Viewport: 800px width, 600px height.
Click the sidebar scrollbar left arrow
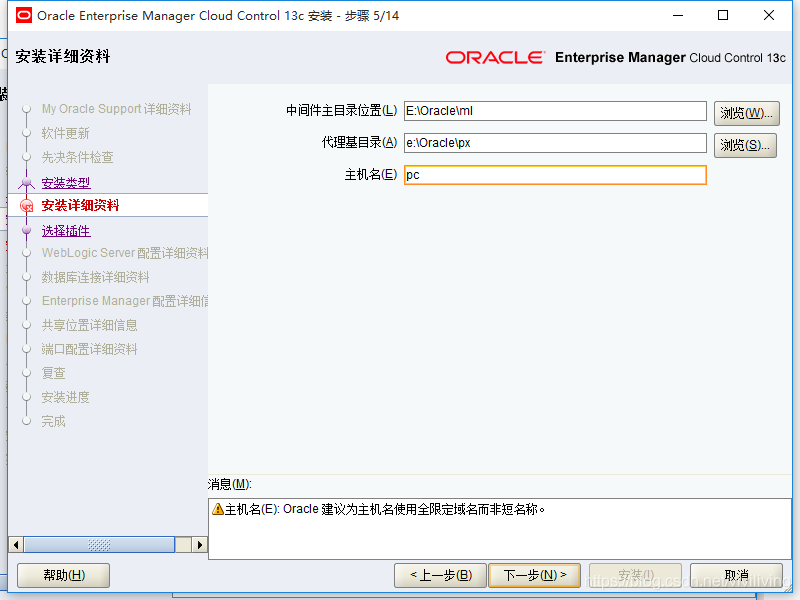(x=16, y=545)
